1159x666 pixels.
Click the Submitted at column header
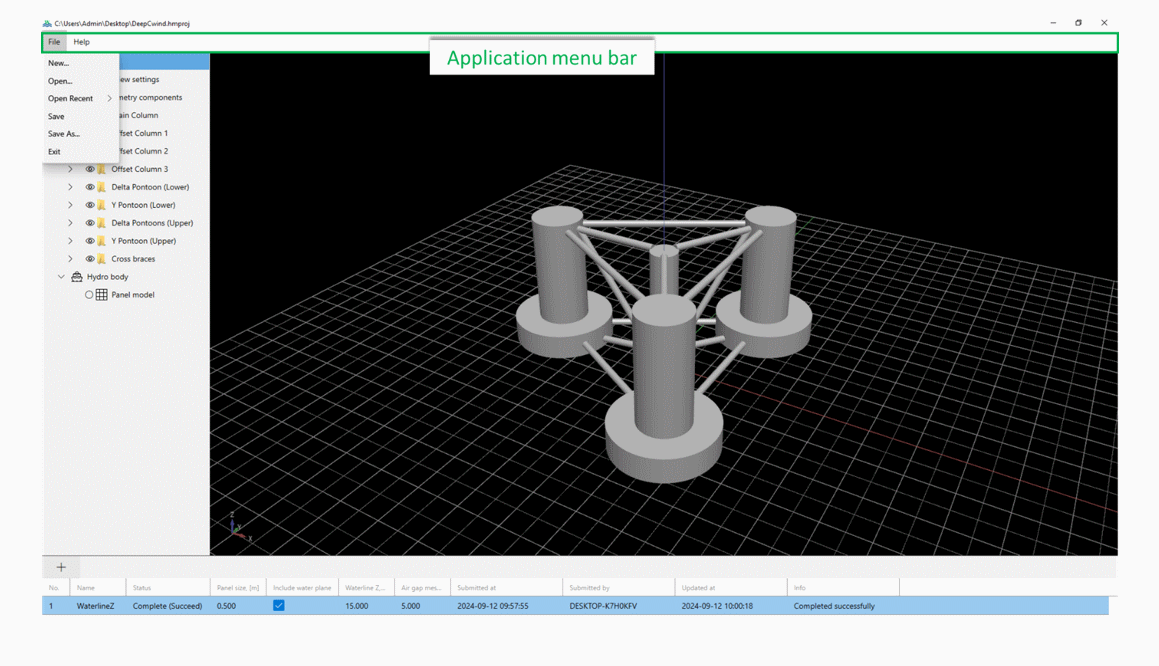coord(506,588)
